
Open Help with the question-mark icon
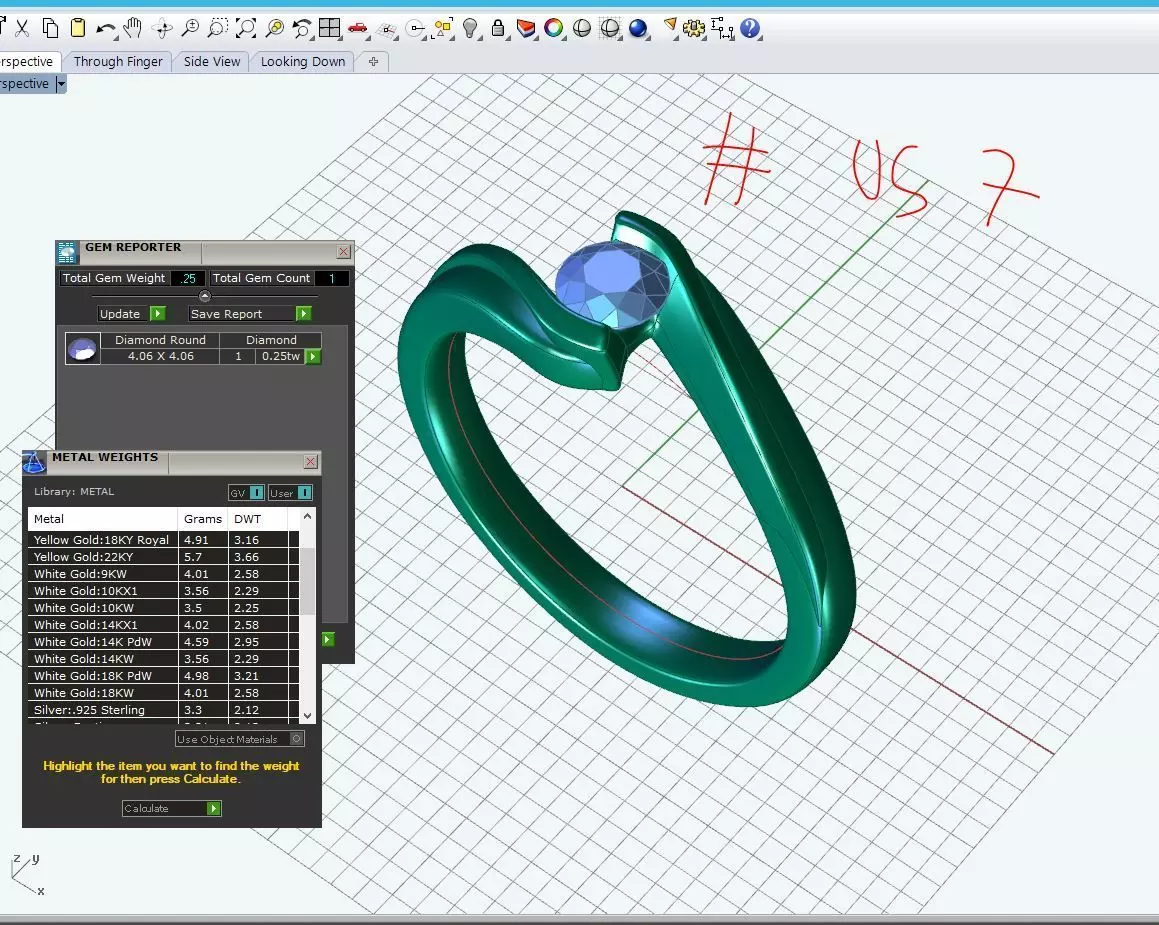(750, 28)
